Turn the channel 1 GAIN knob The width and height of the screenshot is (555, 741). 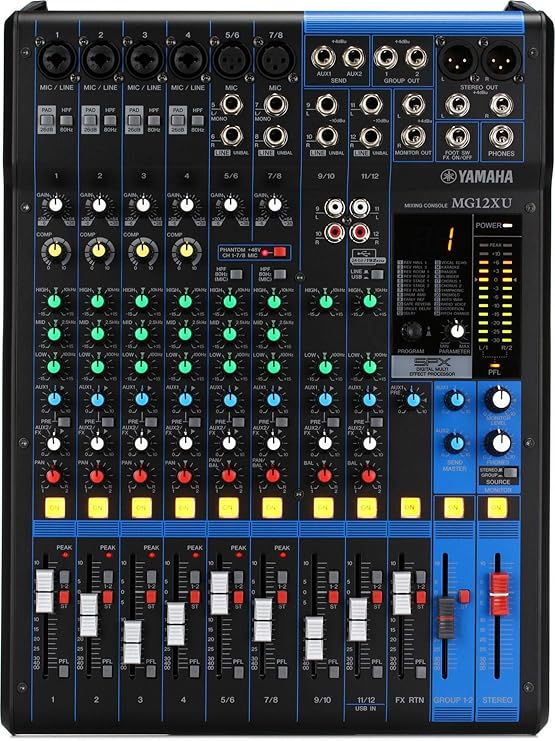(x=56, y=205)
